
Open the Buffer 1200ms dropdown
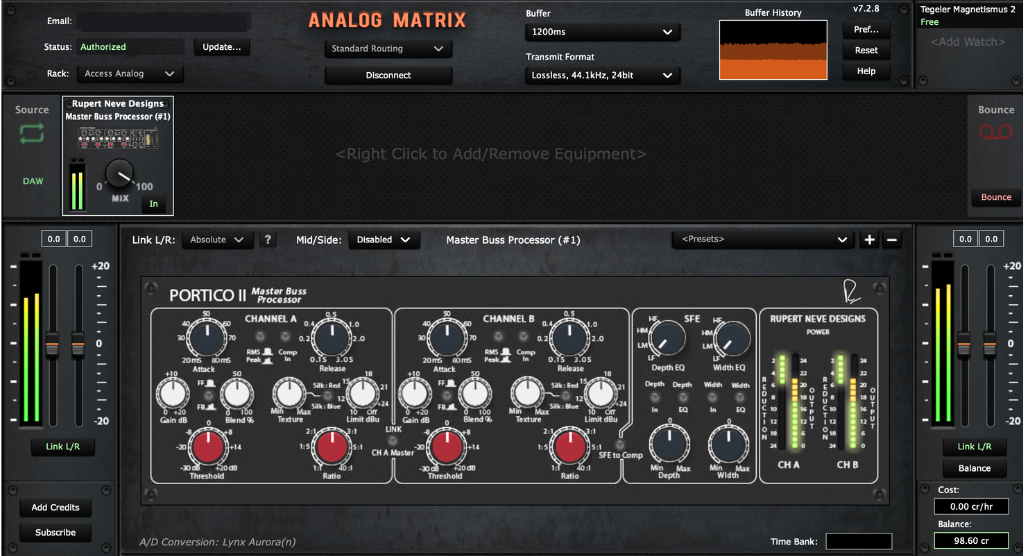602,31
